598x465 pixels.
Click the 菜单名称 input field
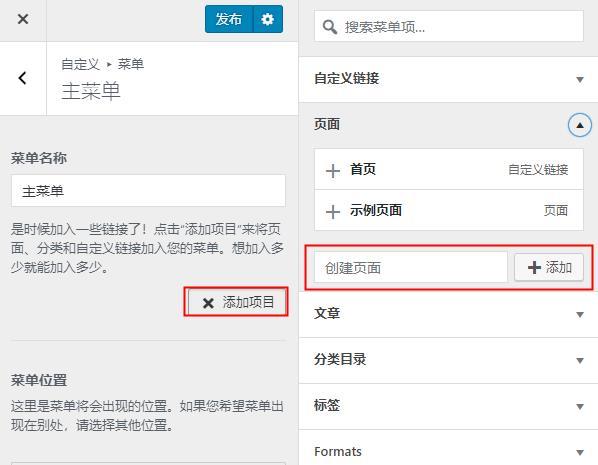click(x=148, y=191)
